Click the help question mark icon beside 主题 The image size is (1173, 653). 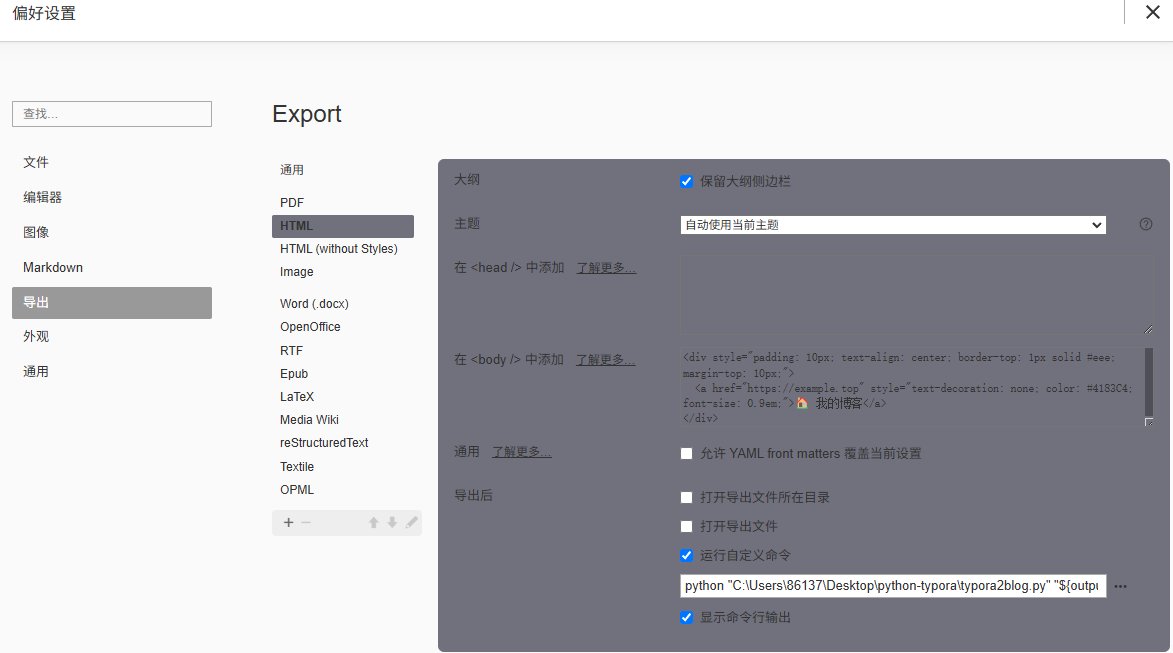1146,224
